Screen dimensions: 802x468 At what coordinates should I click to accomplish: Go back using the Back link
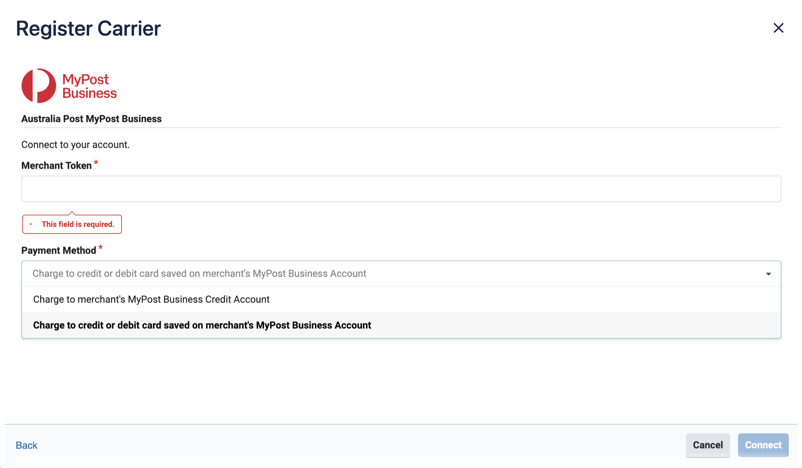click(x=27, y=446)
